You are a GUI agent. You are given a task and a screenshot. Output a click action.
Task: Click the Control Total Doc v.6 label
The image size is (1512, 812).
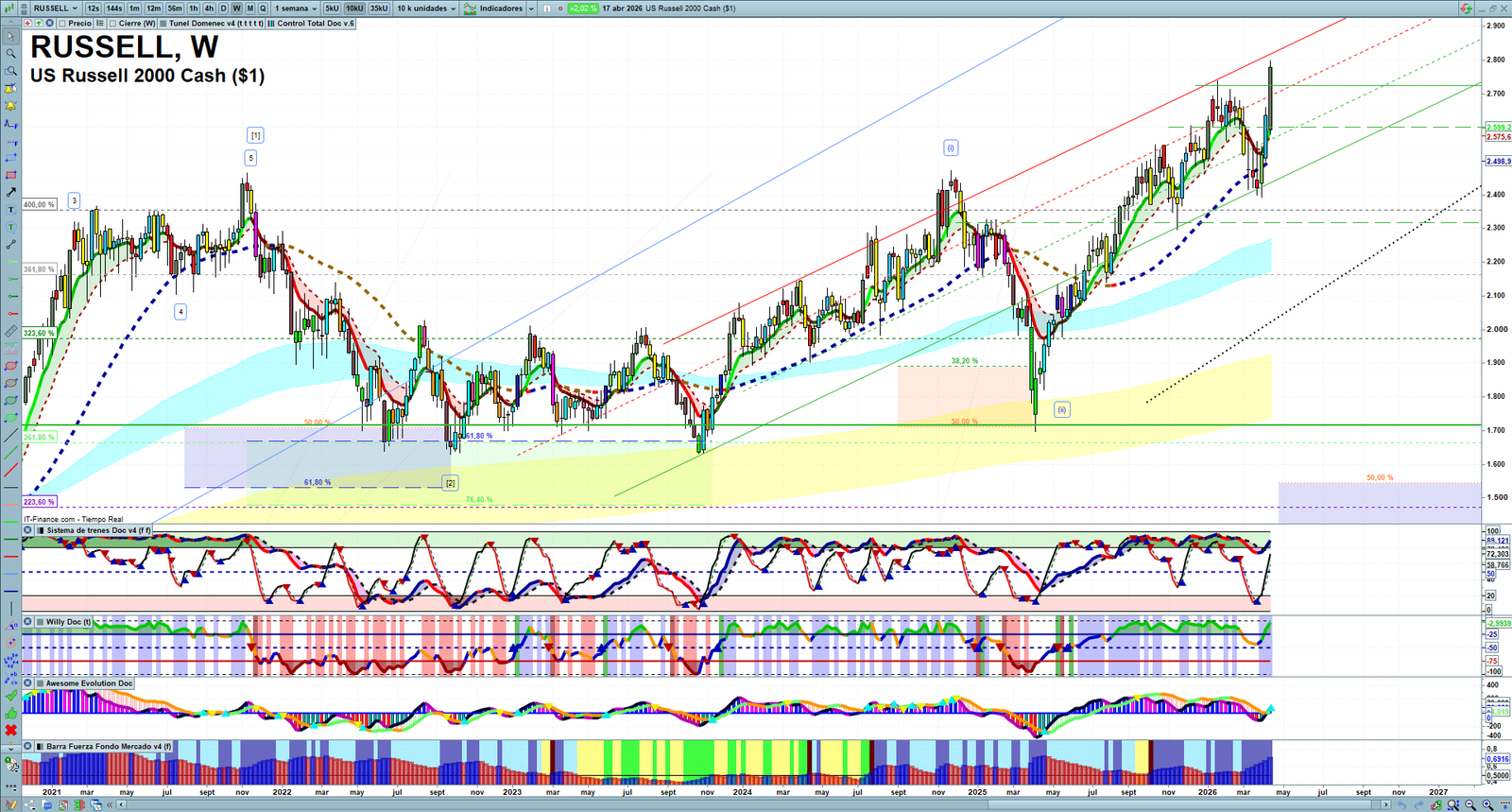point(315,24)
